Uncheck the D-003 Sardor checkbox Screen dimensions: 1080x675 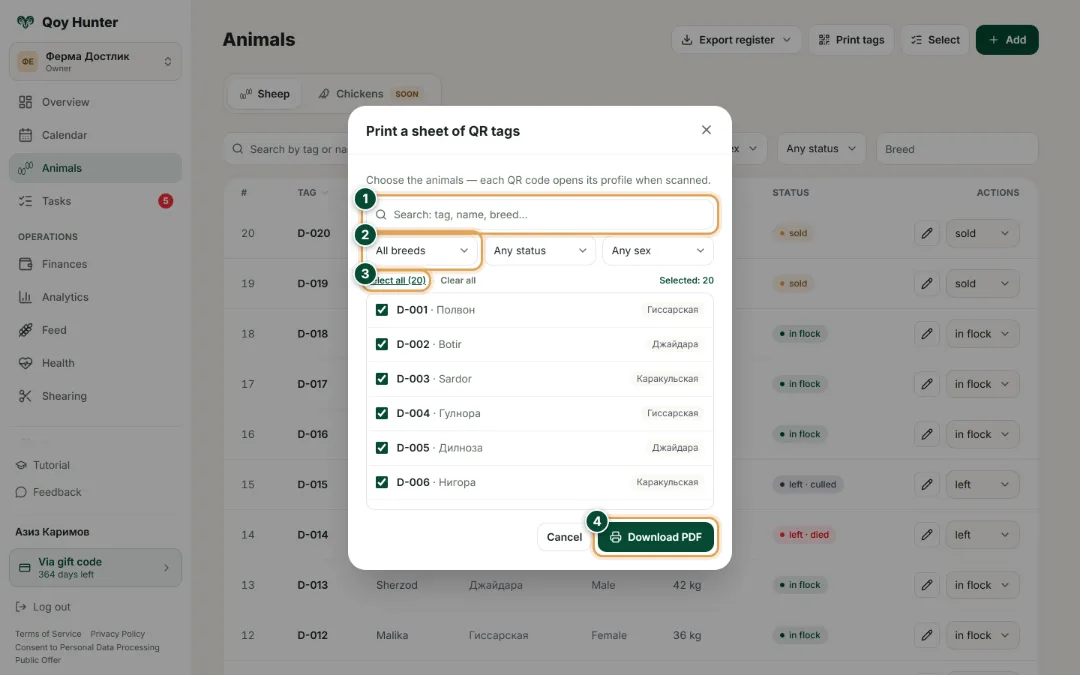tap(382, 379)
